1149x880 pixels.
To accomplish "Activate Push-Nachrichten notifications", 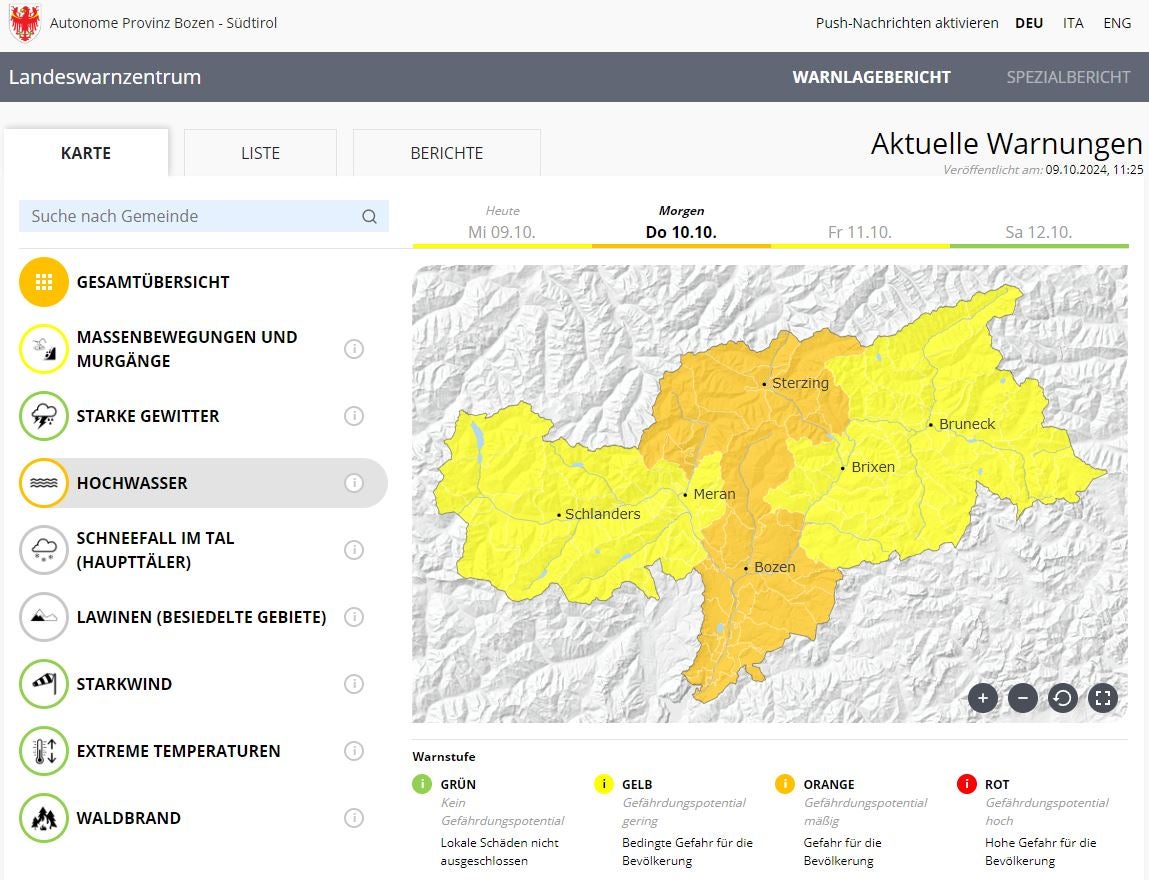I will [906, 23].
